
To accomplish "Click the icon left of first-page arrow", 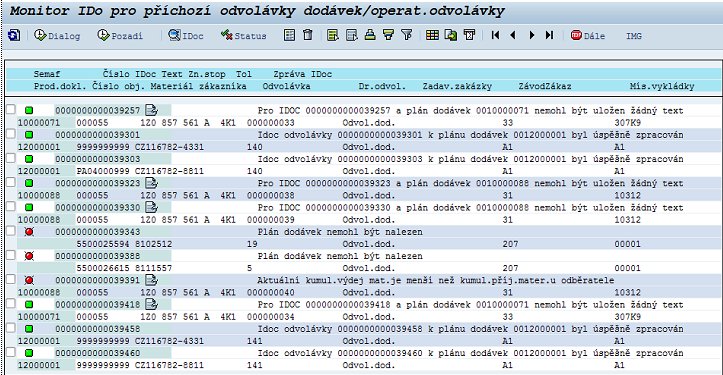I will pos(469,35).
